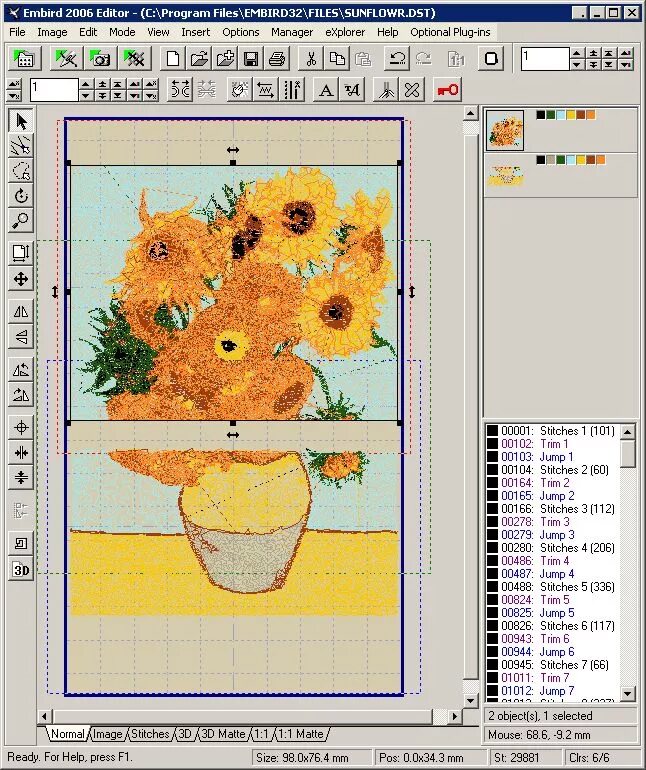Click the green swatch of first object
This screenshot has width=646, height=770.
551,115
